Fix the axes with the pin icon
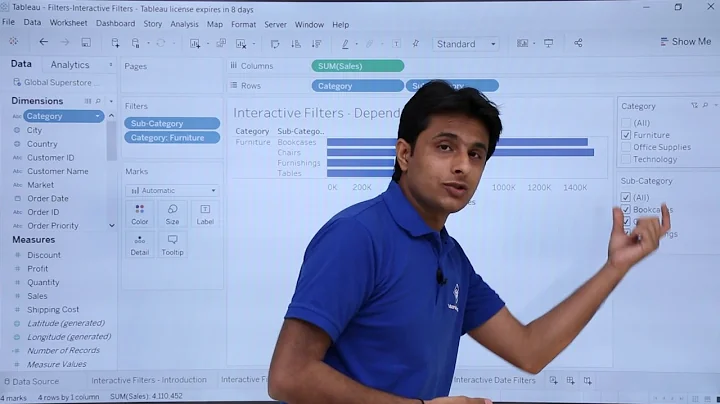 point(416,43)
